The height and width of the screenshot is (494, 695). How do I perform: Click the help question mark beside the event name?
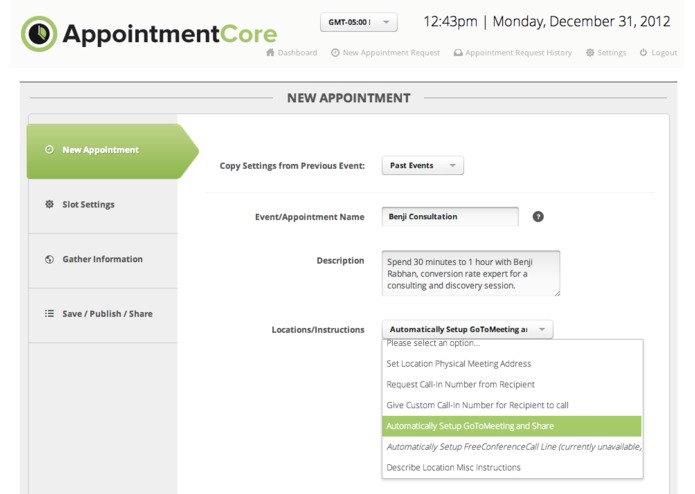tap(538, 217)
